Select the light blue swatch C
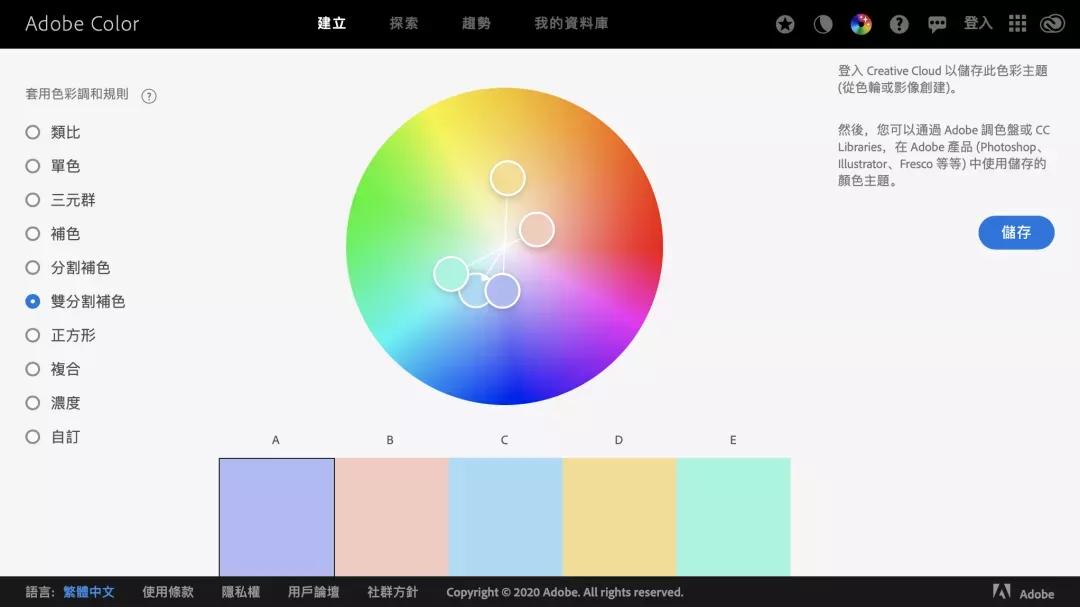 click(506, 517)
